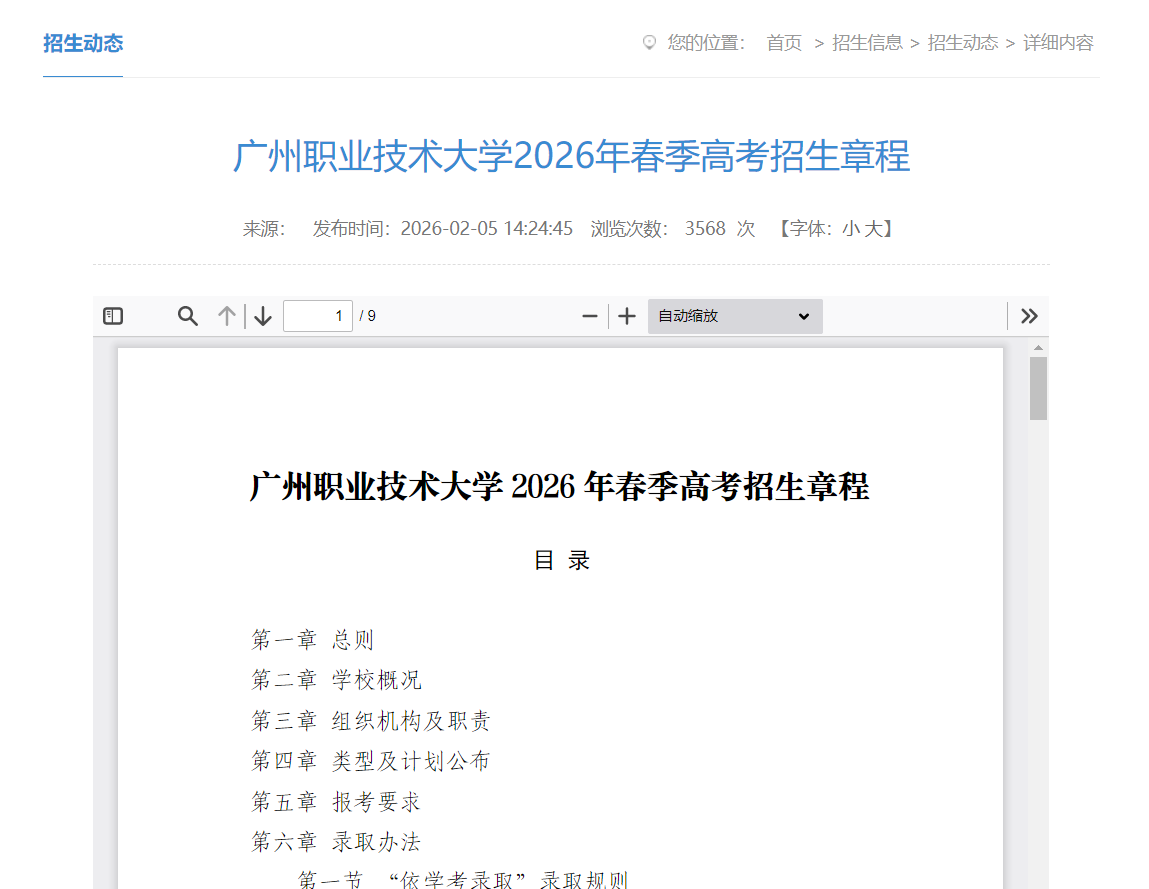
Task: Select 招生信息 in the breadcrumb
Action: tap(866, 42)
